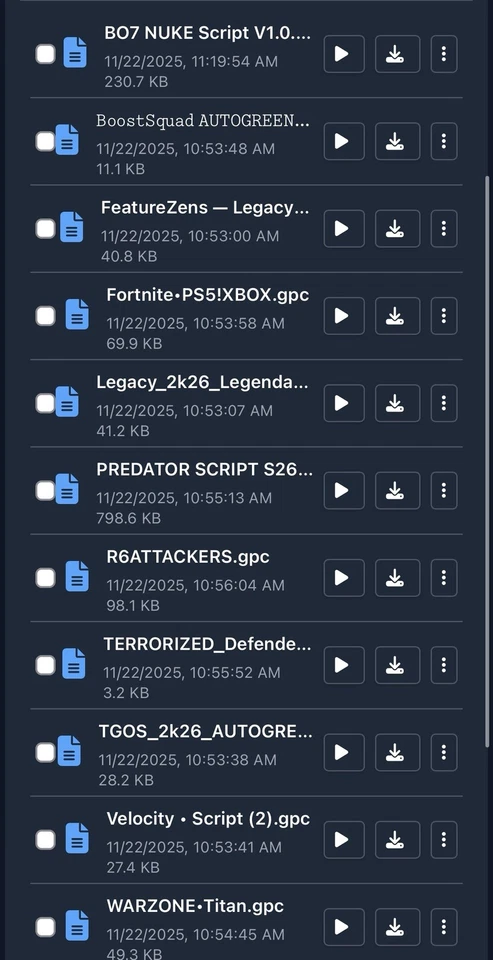Check the FeatureZens Legacy file

click(45, 229)
